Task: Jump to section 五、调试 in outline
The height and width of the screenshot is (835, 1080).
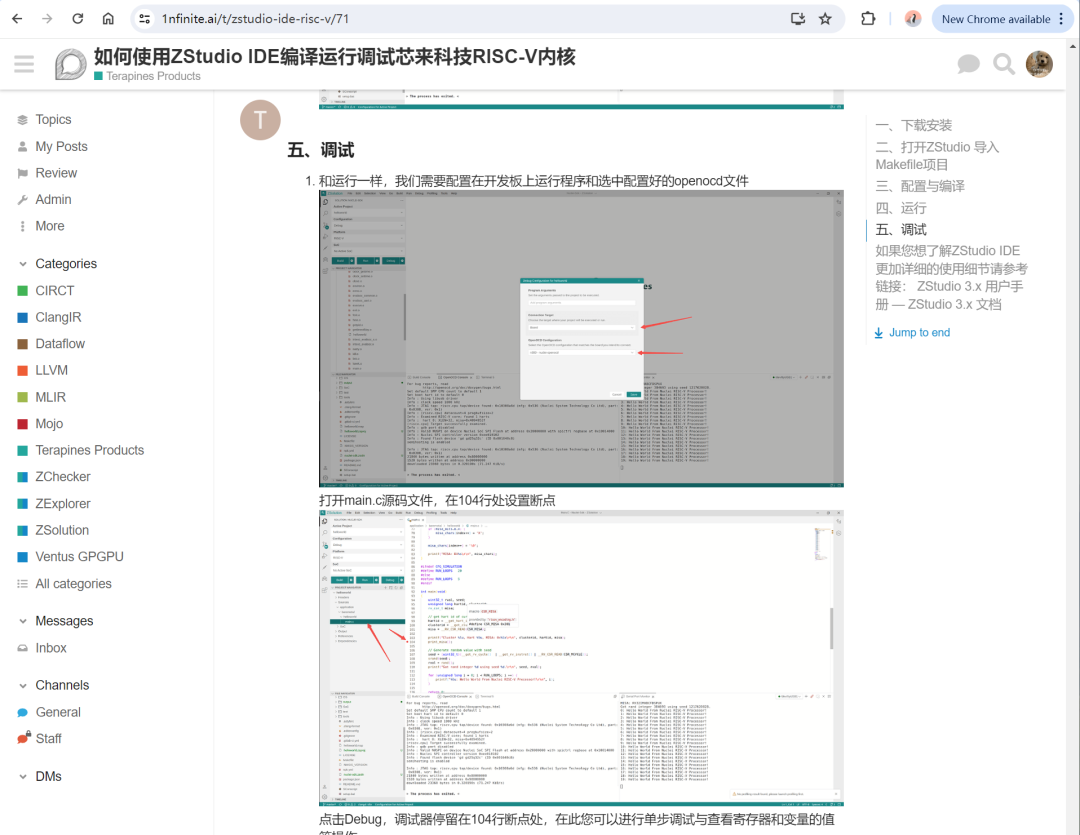Action: point(901,229)
